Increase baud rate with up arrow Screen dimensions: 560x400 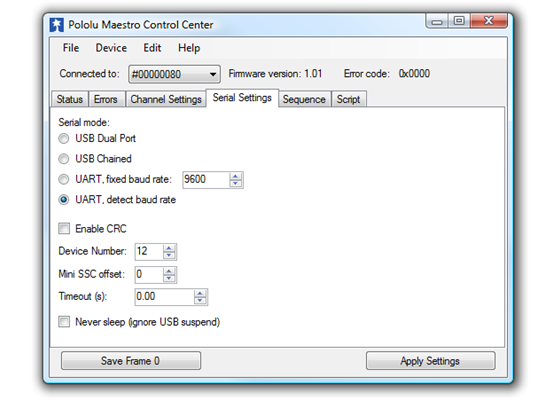click(236, 176)
